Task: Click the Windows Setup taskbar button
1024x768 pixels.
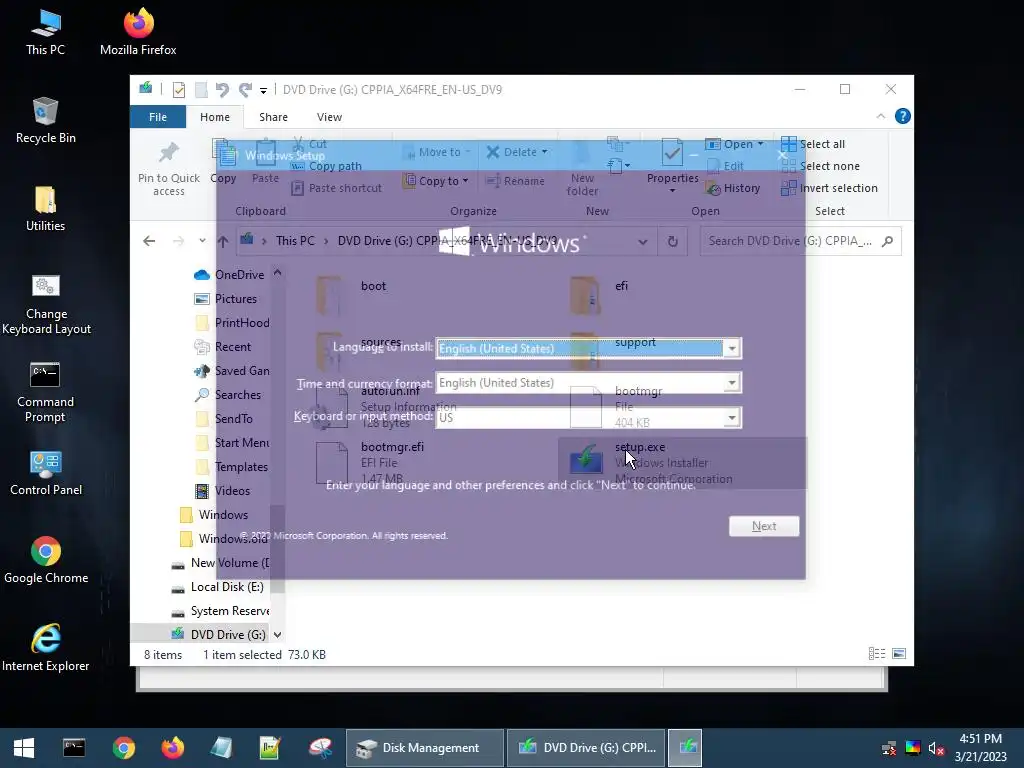Action: [x=685, y=748]
